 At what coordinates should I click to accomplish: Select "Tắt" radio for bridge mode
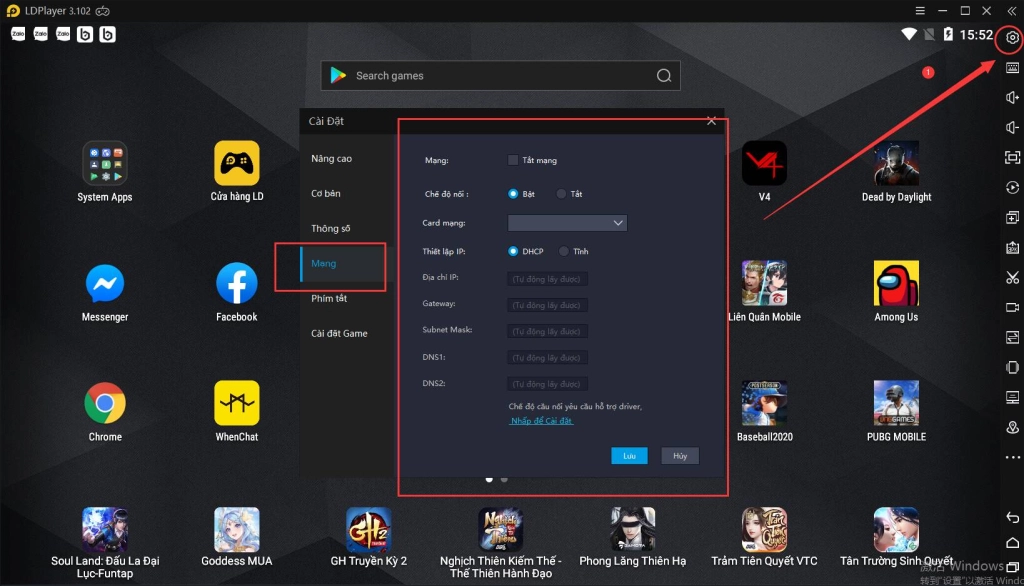(x=562, y=194)
